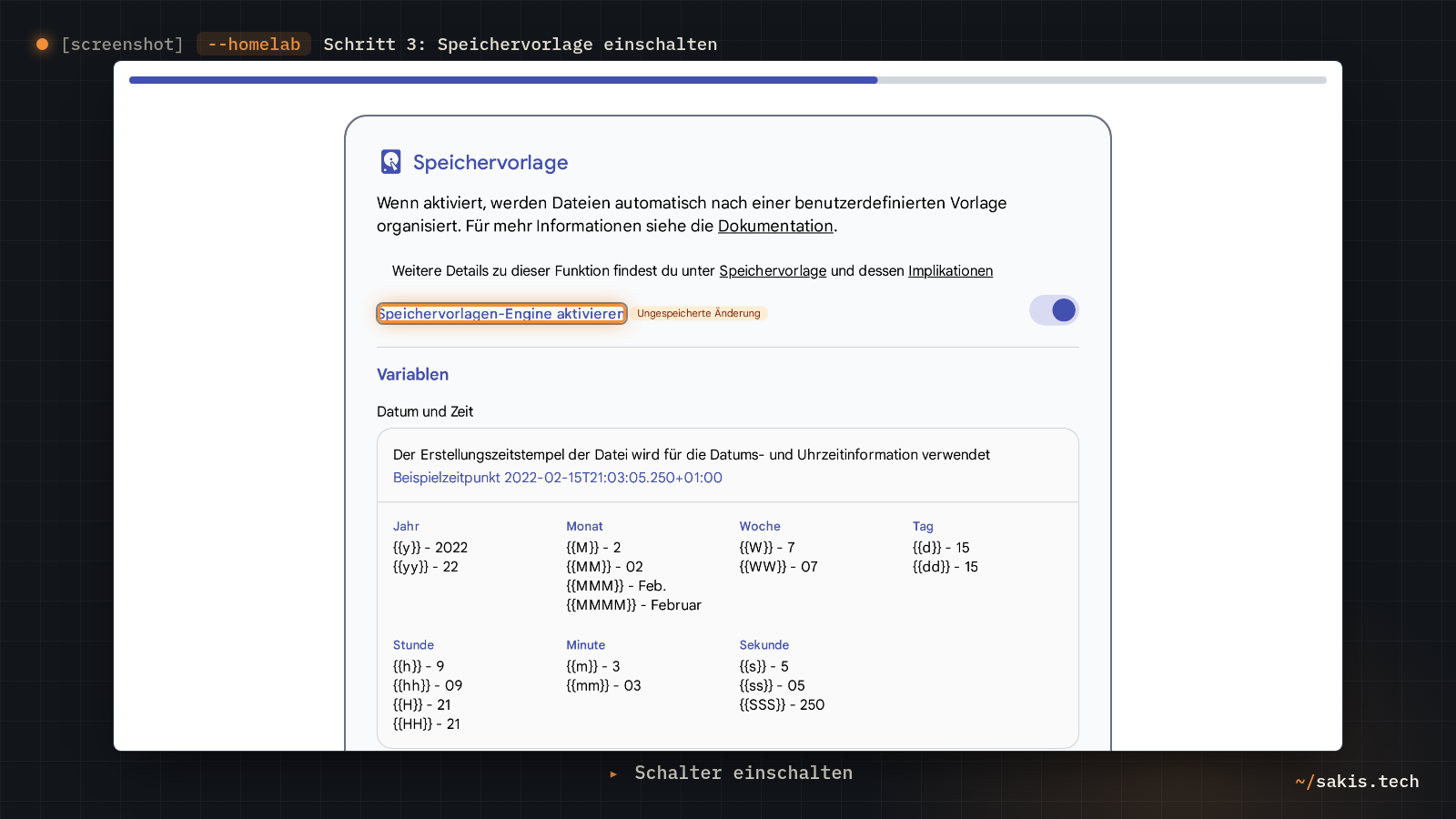Click the 'Datum und Zeit' label
Image resolution: width=1456 pixels, height=819 pixels.
click(425, 411)
